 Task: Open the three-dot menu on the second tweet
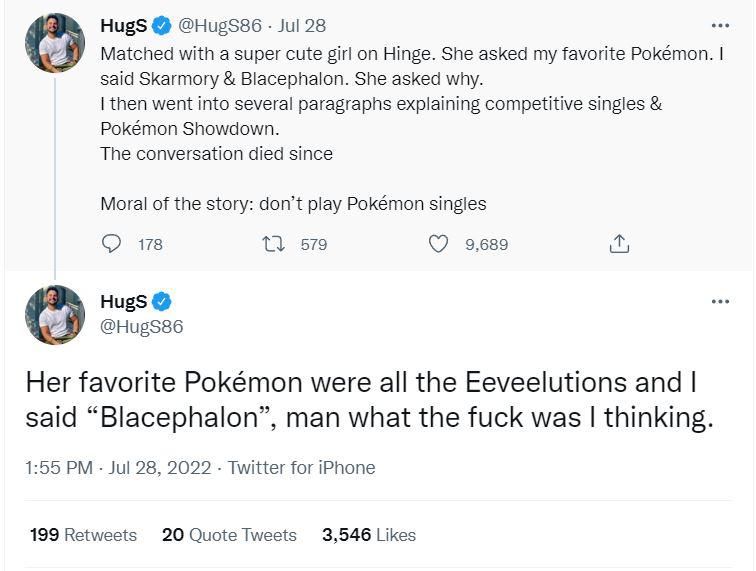point(720,301)
